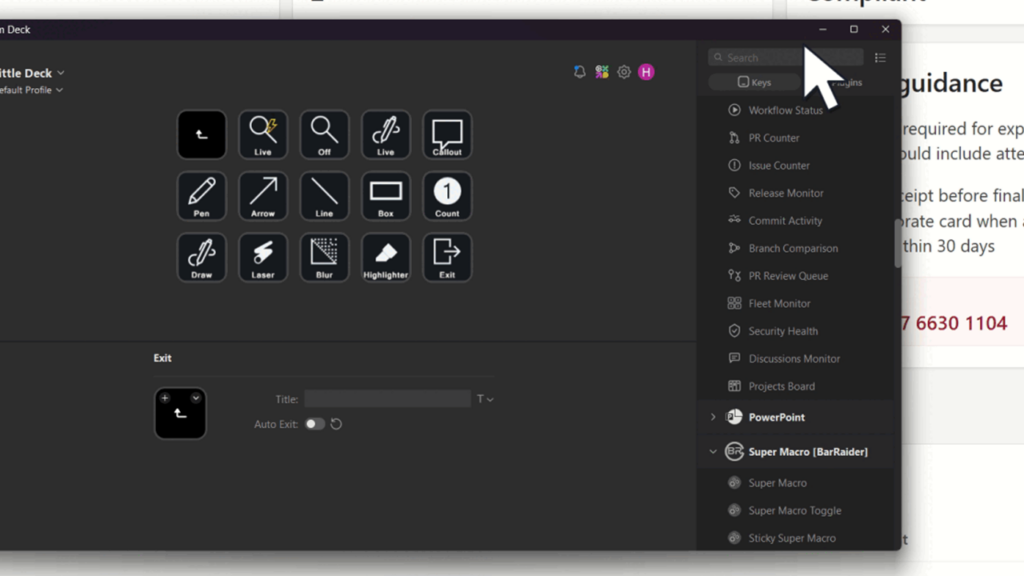The image size is (1024, 576).
Task: Select the Arrow key
Action: [x=263, y=196]
